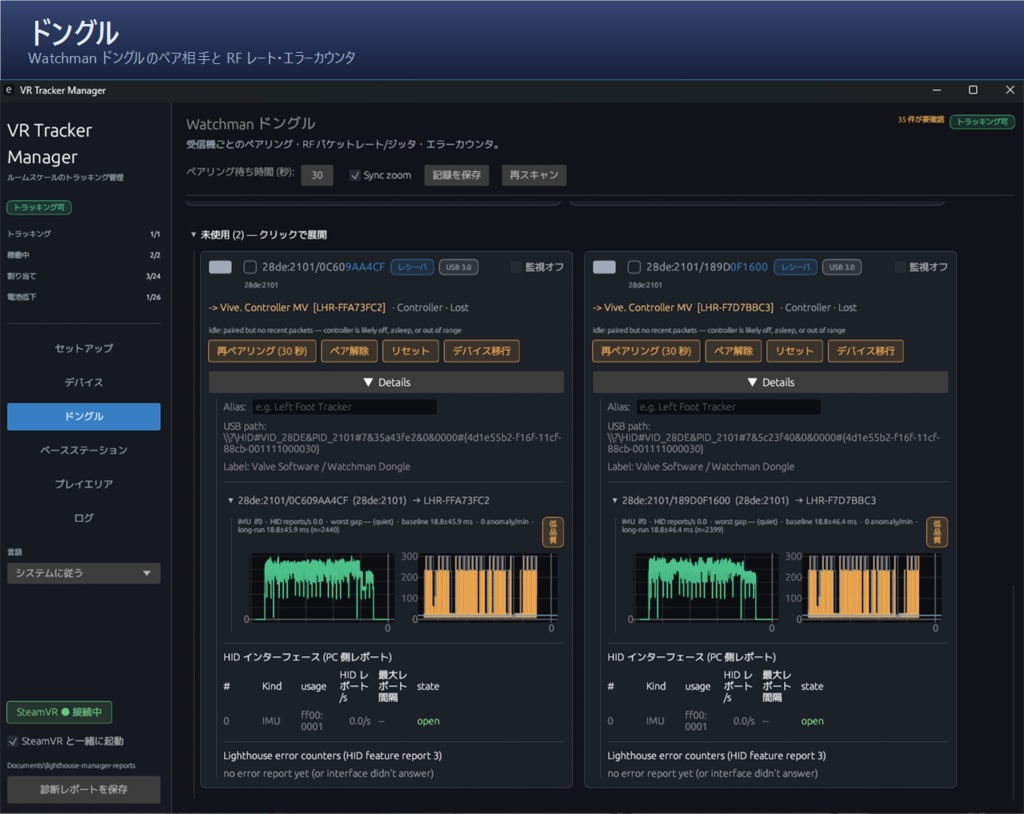Open the language dropdown システムに従う
The image size is (1024, 814).
pos(84,573)
